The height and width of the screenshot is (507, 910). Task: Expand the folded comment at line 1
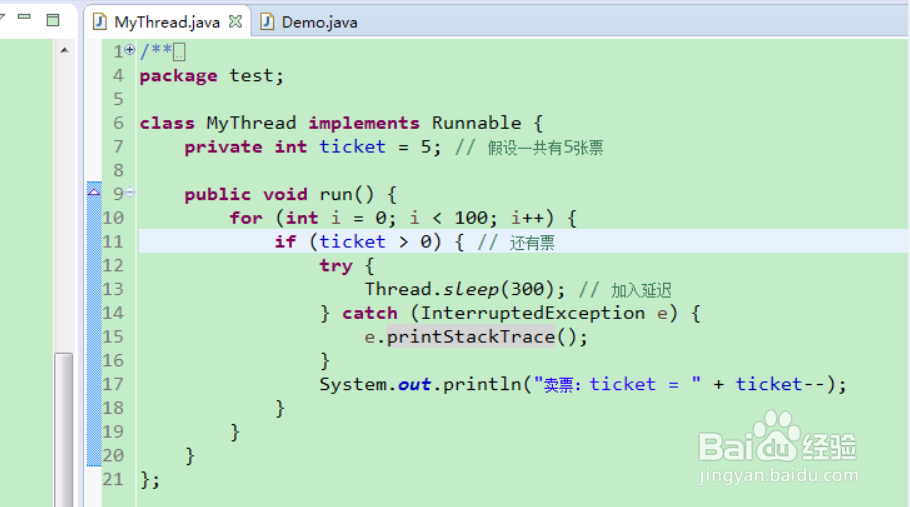130,50
